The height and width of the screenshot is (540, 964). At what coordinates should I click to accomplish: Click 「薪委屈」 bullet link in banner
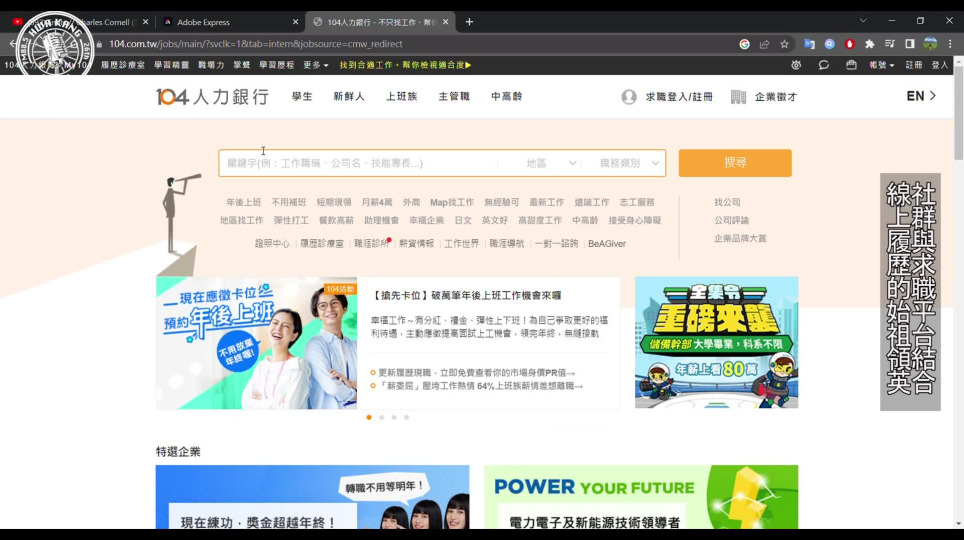pyautogui.click(x=480, y=386)
